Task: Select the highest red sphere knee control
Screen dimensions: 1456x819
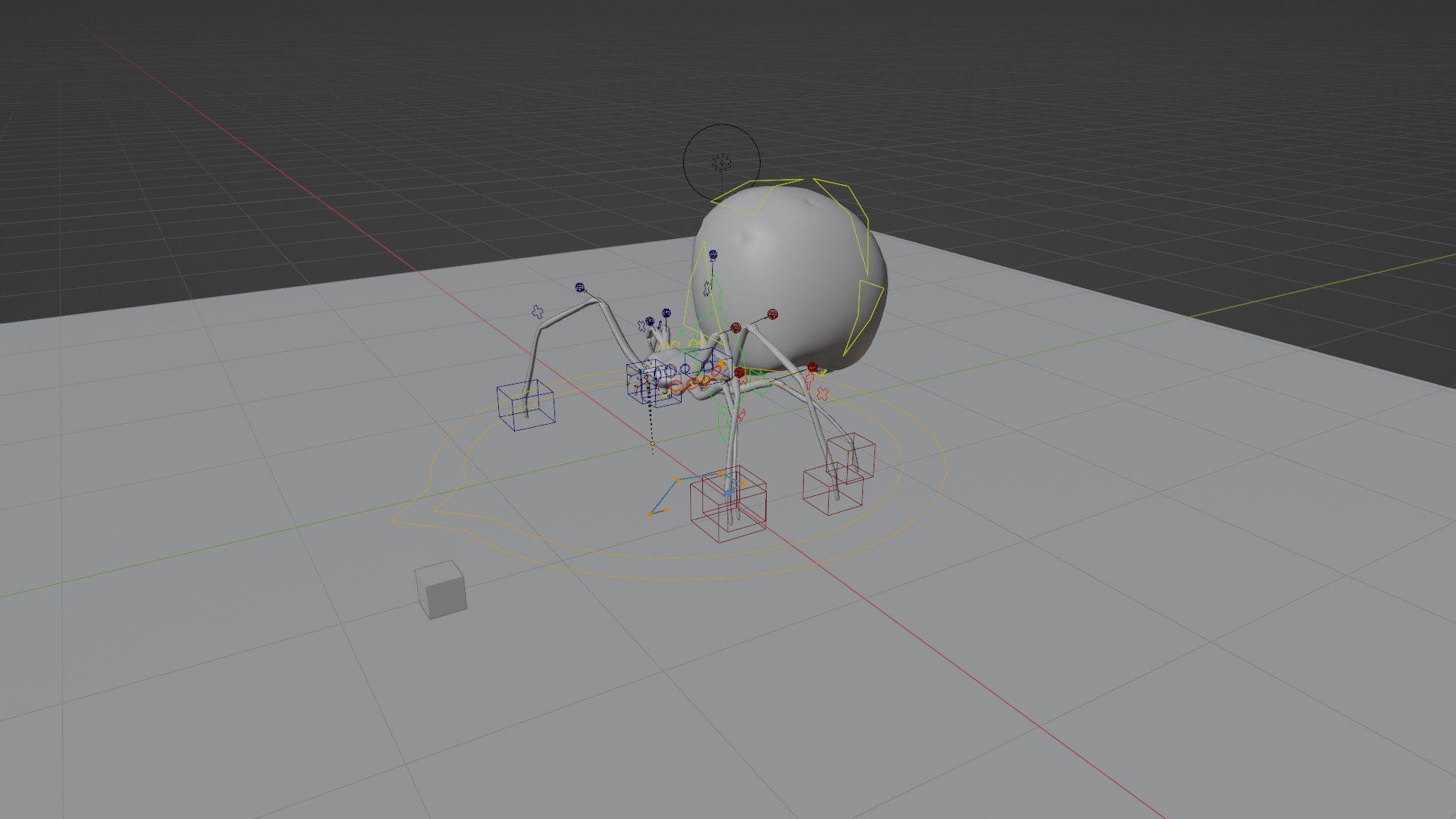Action: click(x=773, y=313)
